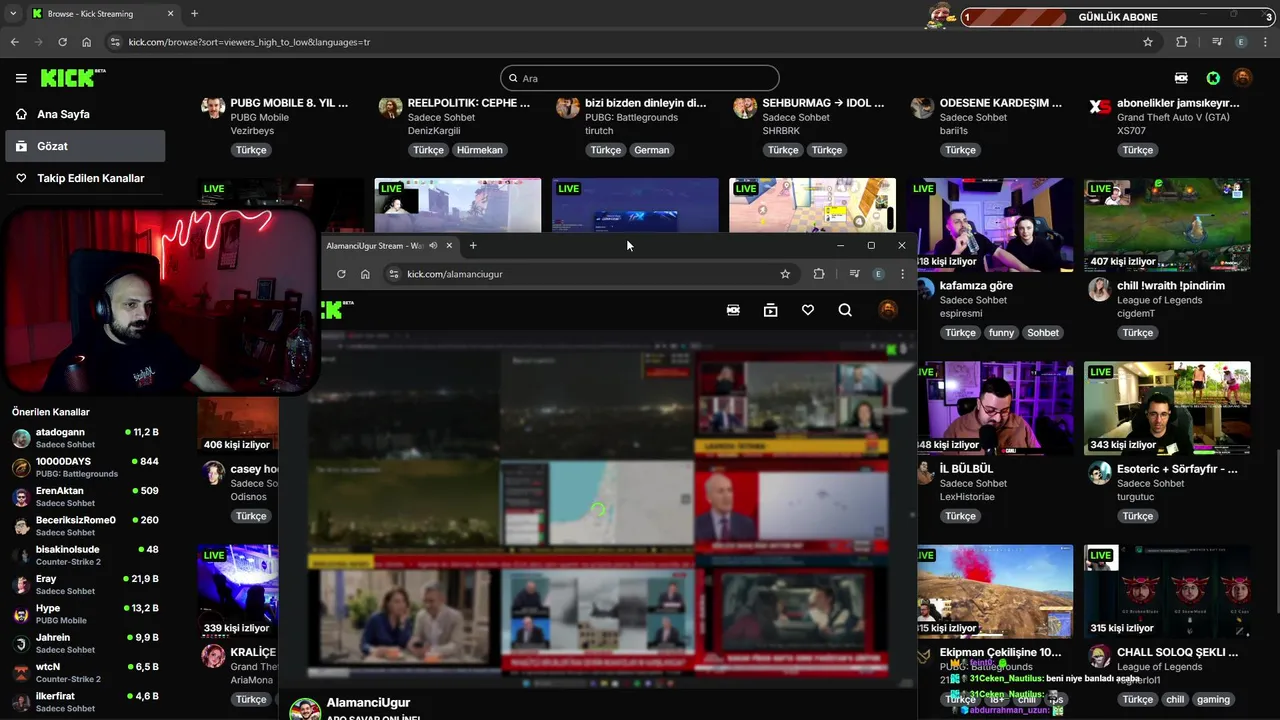The height and width of the screenshot is (720, 1280).
Task: Click the KICK logo in the back window
Action: [x=73, y=78]
